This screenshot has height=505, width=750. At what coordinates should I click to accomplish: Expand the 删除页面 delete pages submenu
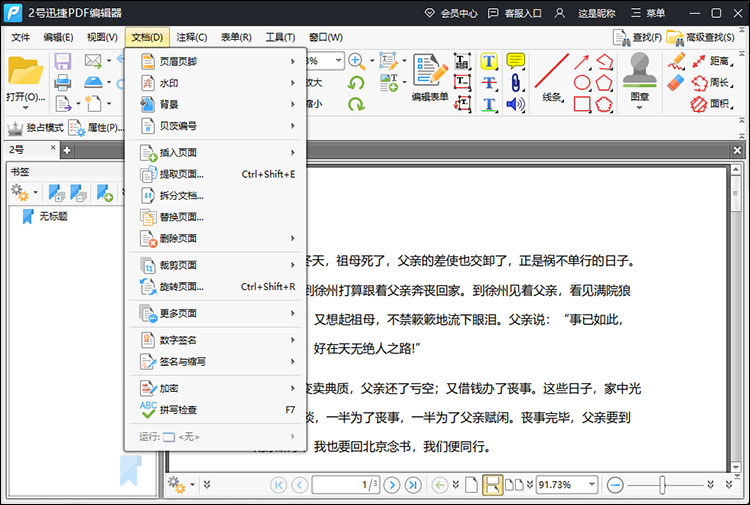(216, 238)
